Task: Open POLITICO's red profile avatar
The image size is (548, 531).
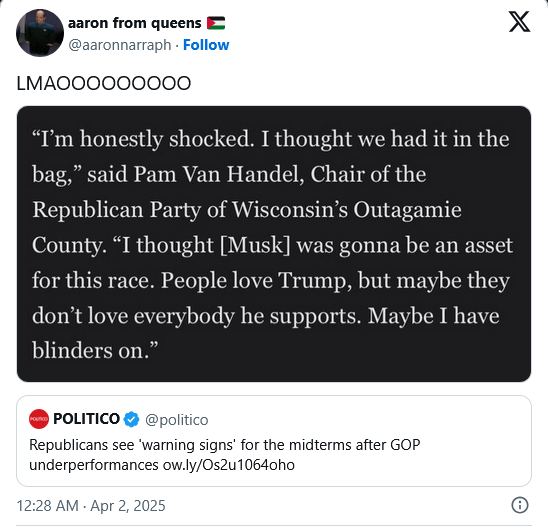Action: tap(39, 419)
